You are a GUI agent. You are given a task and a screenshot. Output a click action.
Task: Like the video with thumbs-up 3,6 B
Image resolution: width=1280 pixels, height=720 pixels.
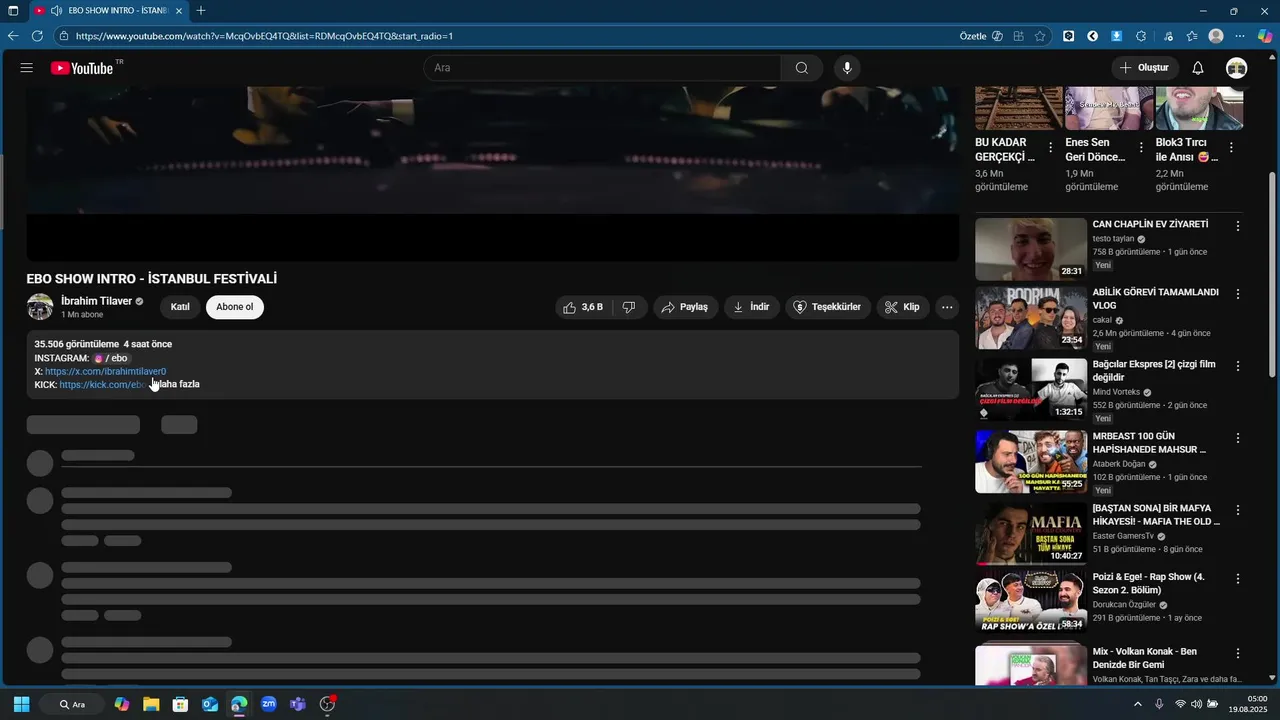tap(583, 307)
